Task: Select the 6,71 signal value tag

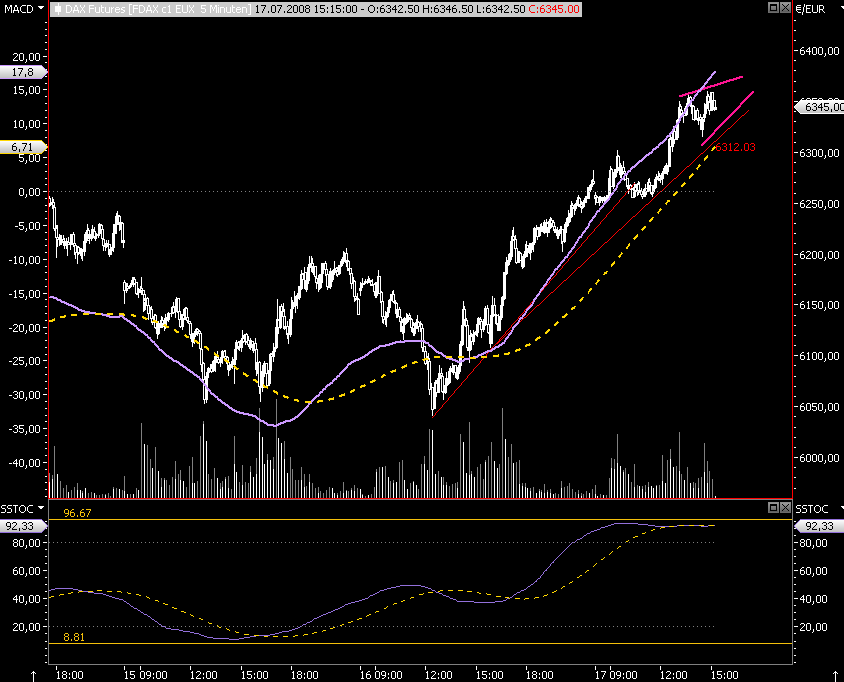Action: point(24,147)
